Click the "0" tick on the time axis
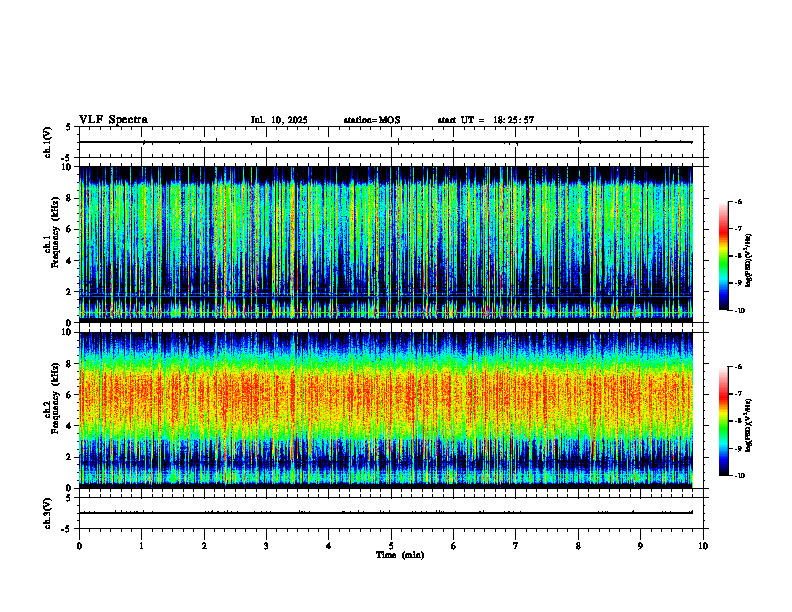This screenshot has height=612, width=792. click(79, 546)
